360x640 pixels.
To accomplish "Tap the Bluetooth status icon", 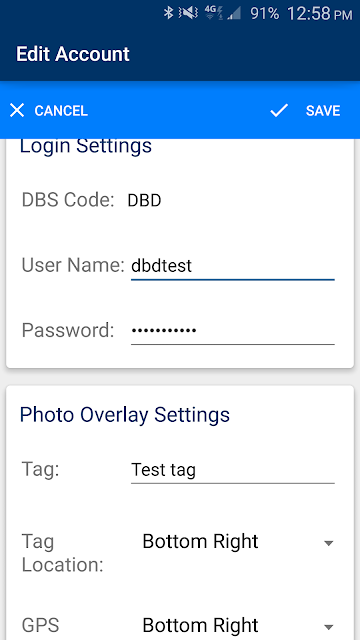I will (x=168, y=13).
